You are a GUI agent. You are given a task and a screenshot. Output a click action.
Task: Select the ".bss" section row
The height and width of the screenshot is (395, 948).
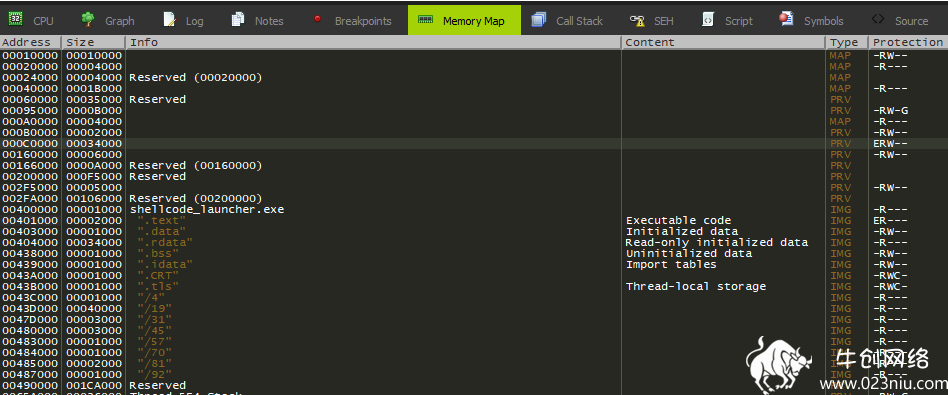tap(474, 253)
